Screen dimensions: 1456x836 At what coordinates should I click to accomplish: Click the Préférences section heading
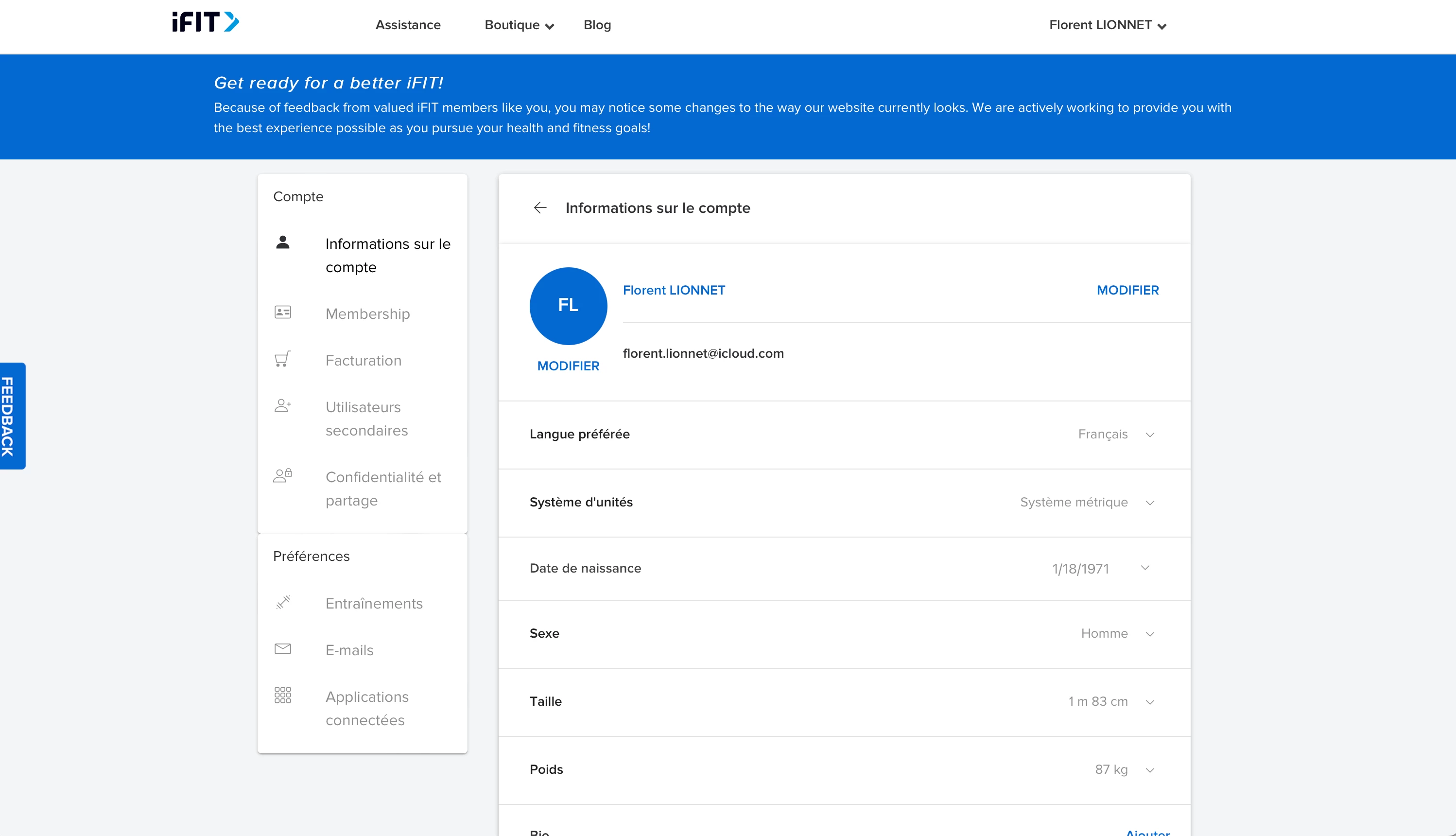click(x=311, y=556)
